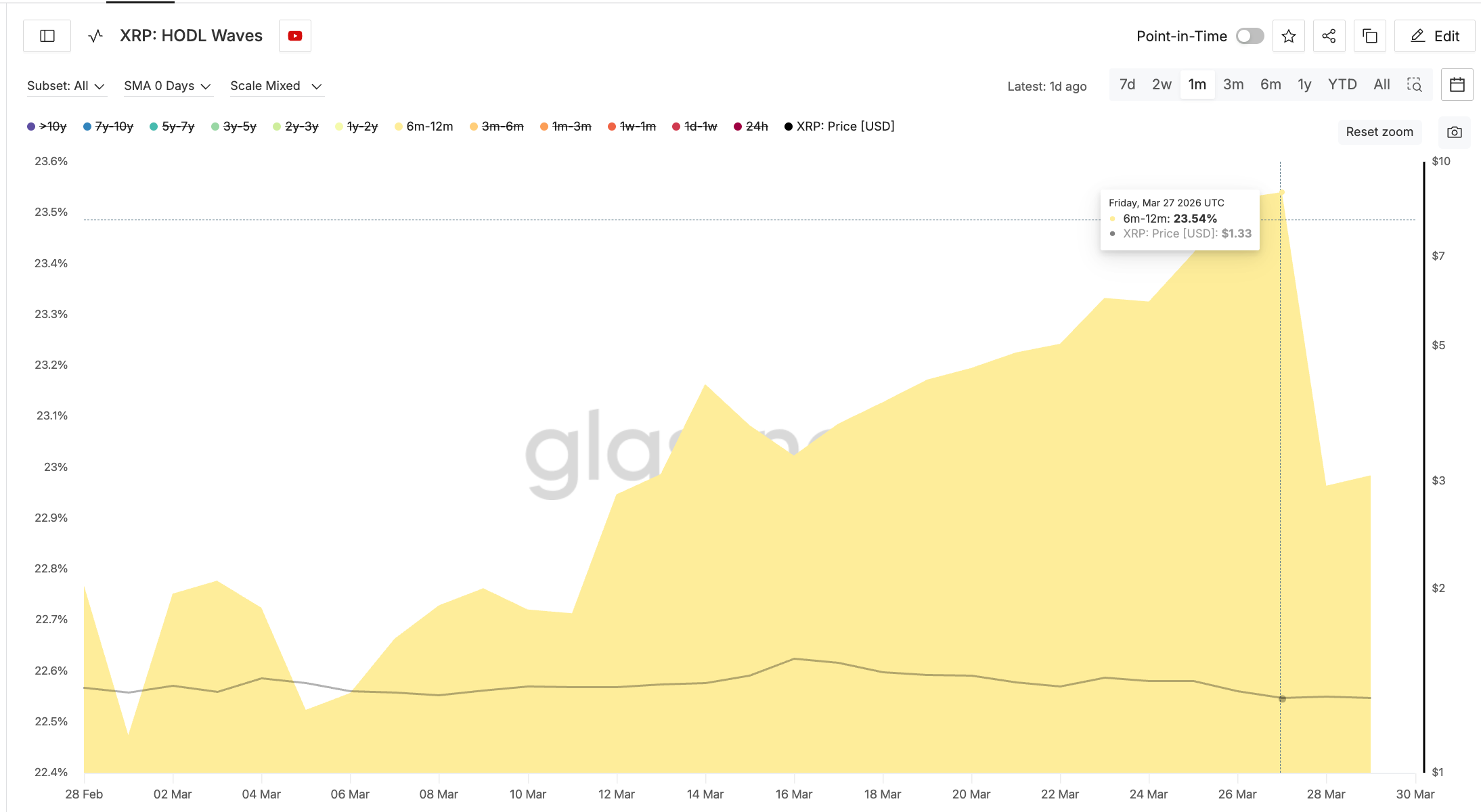Click the Edit button

tap(1435, 36)
